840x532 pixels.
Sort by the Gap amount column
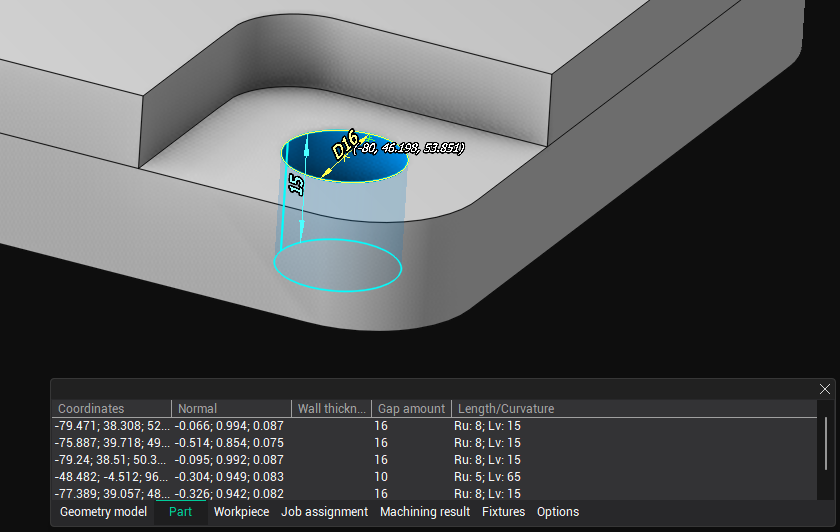(x=410, y=409)
